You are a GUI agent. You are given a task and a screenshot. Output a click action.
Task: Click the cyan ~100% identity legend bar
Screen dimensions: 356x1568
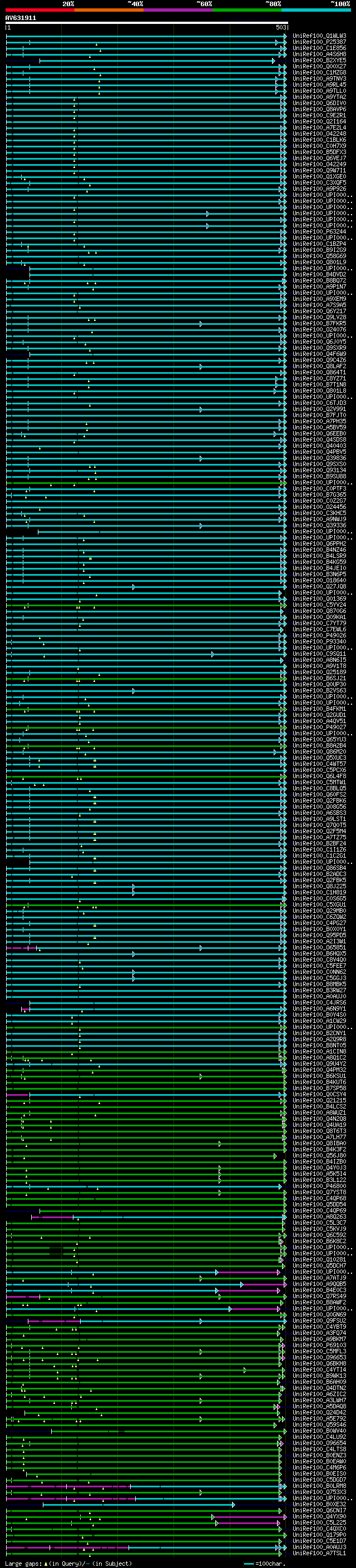coord(316,10)
